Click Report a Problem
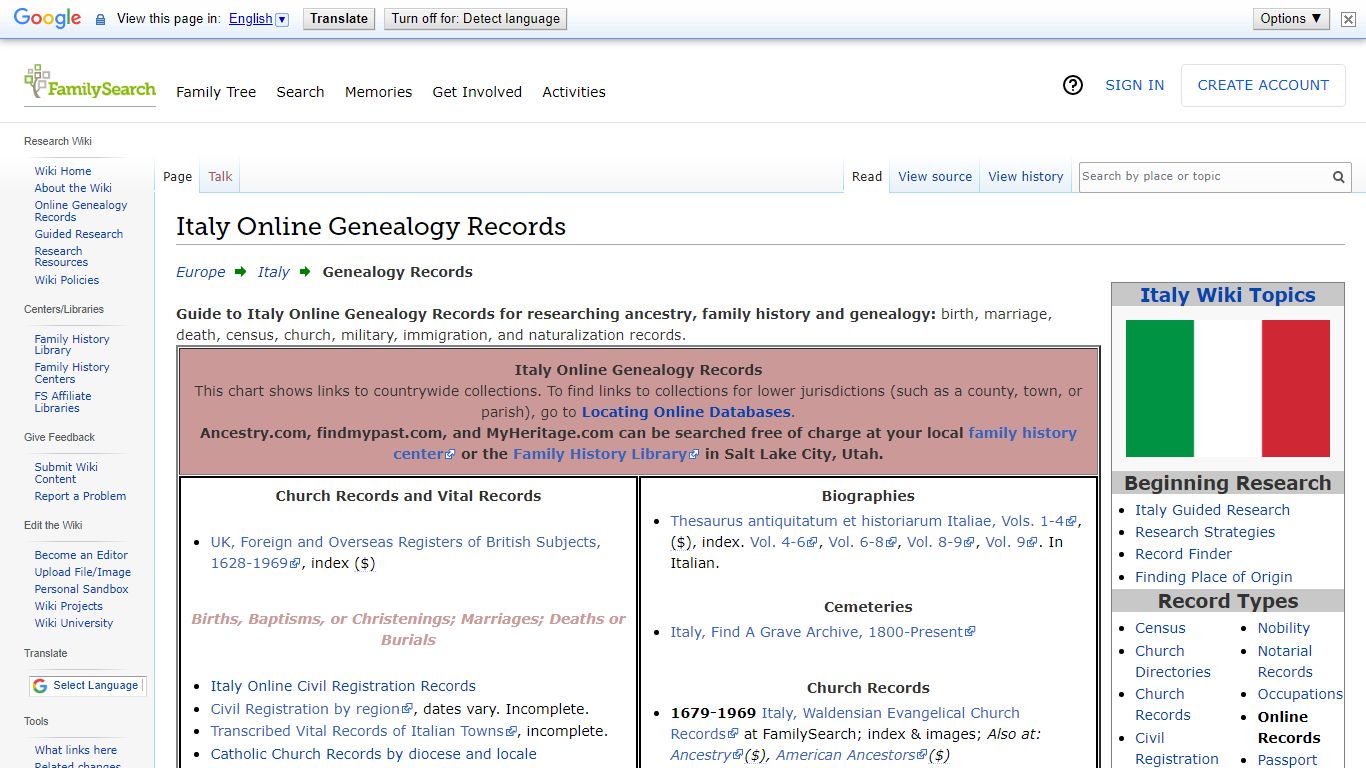The height and width of the screenshot is (768, 1366). pos(80,496)
